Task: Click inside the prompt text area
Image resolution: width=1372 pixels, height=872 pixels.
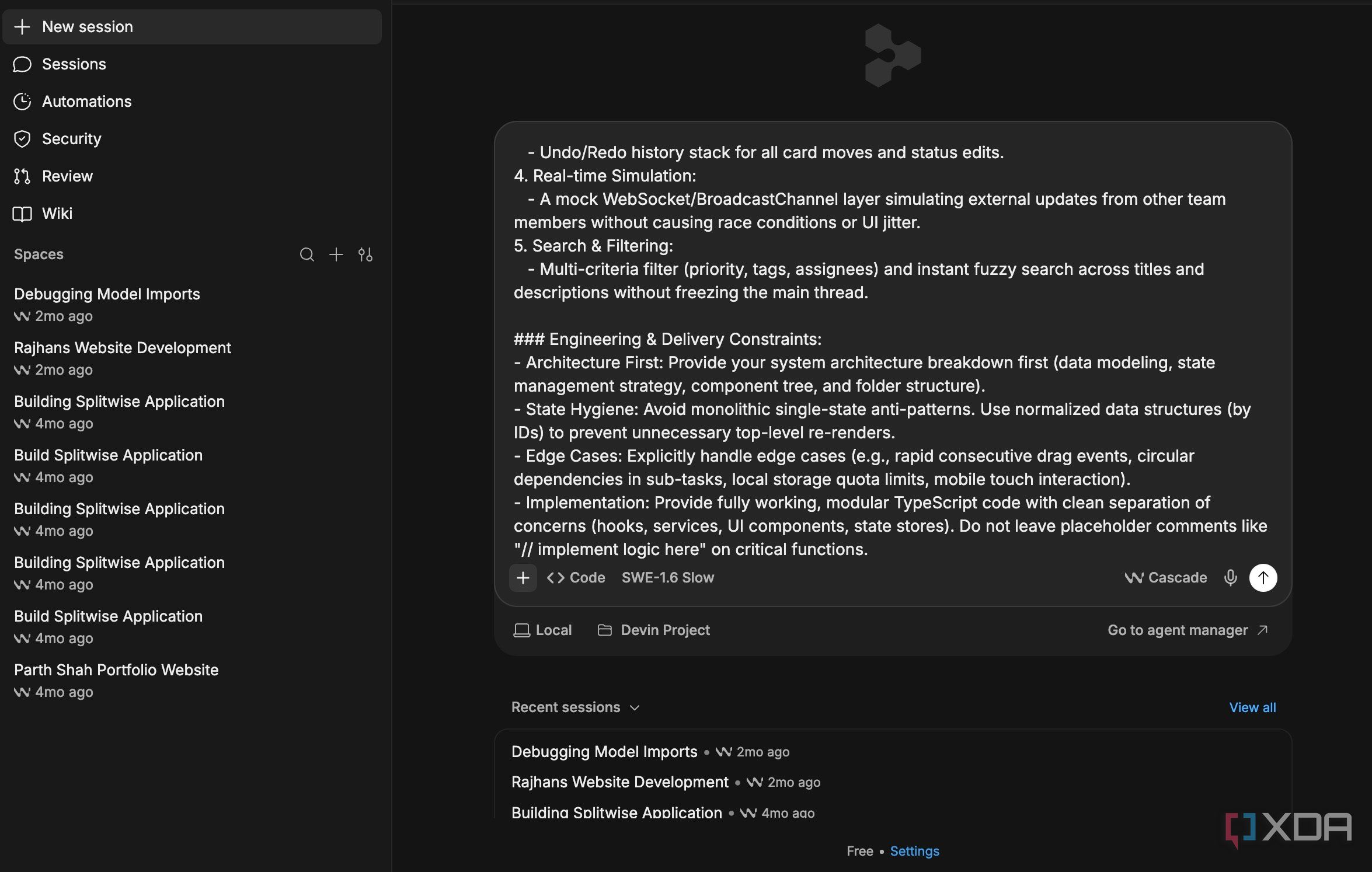Action: point(892,350)
